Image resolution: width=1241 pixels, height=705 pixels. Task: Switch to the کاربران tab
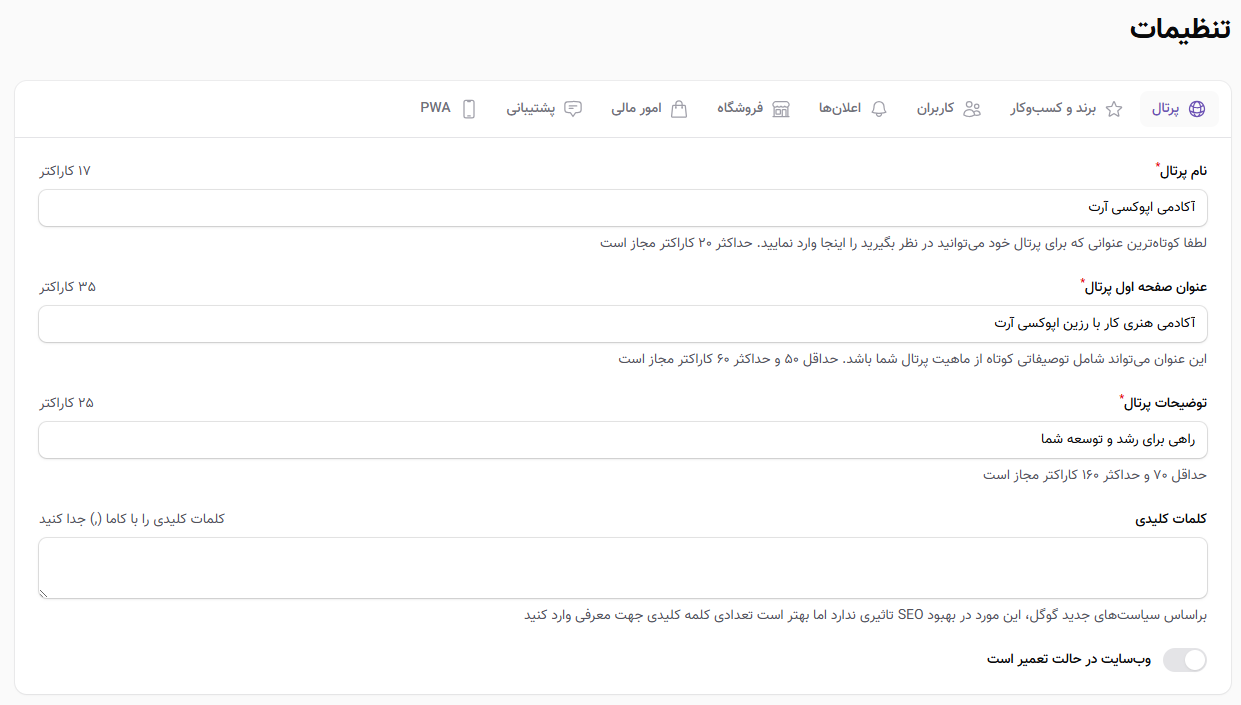(949, 109)
